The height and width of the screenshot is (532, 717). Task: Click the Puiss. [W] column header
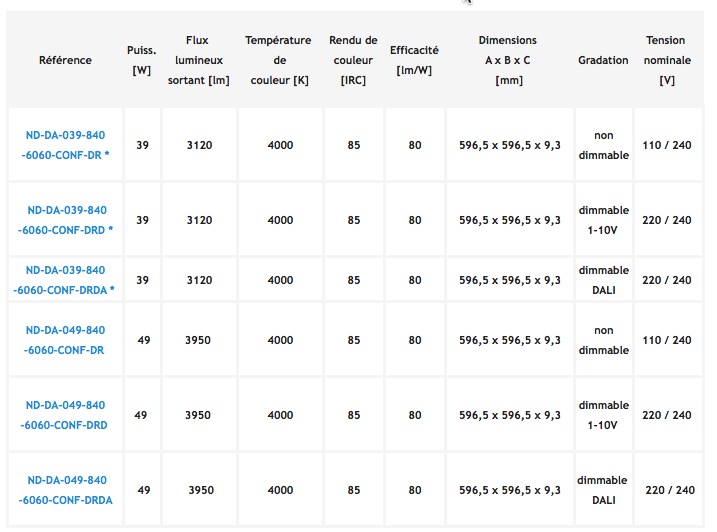(142, 60)
